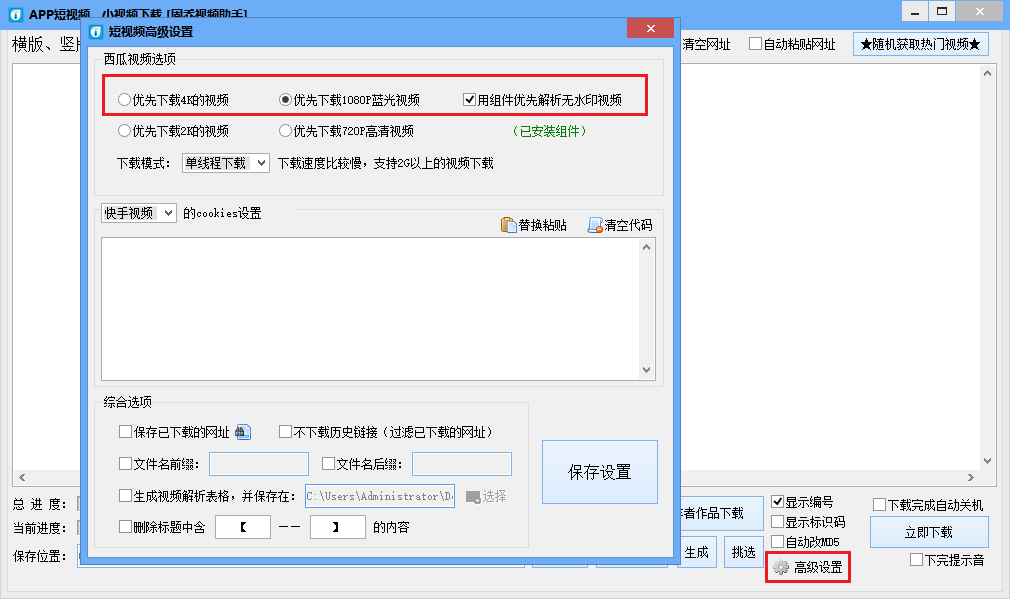Toggle 自动粘贴网址 checkbox in main window
1010x599 pixels.
(x=756, y=44)
